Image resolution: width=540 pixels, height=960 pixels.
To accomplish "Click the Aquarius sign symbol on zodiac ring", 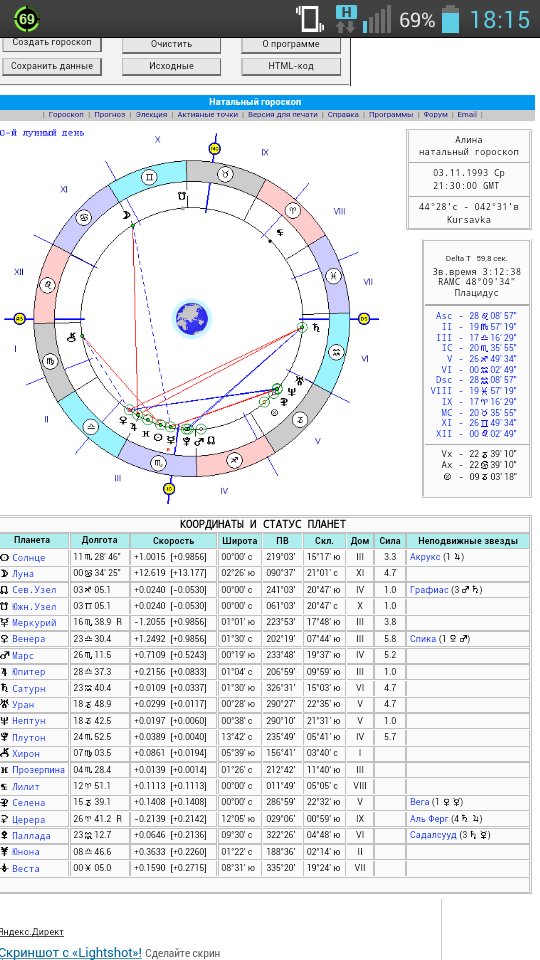I will pyautogui.click(x=336, y=351).
